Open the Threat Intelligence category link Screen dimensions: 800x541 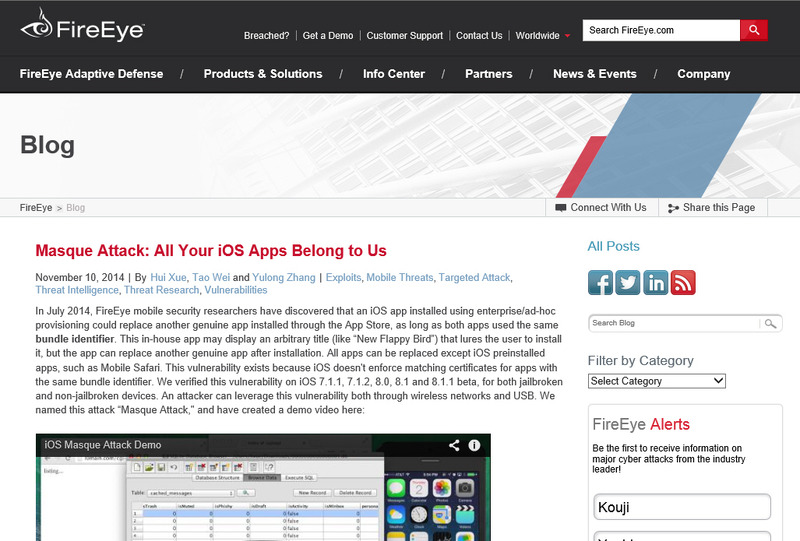(x=76, y=290)
